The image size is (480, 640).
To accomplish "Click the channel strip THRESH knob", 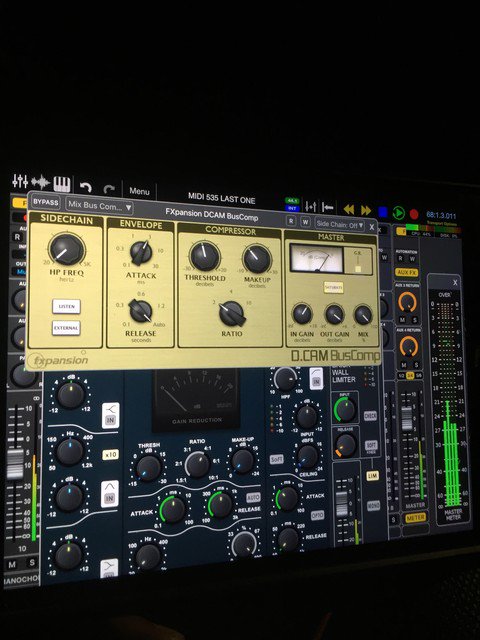I will [148, 468].
